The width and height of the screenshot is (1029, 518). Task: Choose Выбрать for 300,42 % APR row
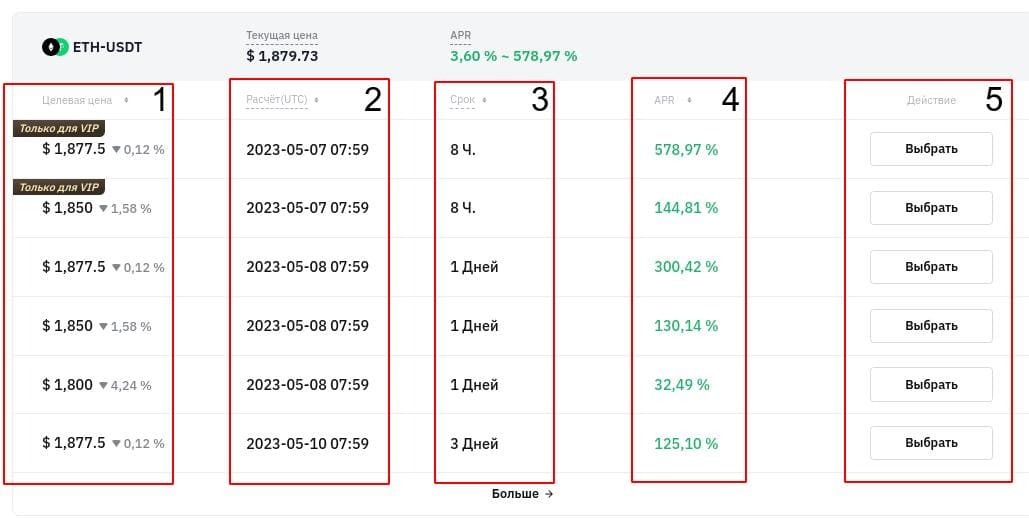tap(931, 267)
